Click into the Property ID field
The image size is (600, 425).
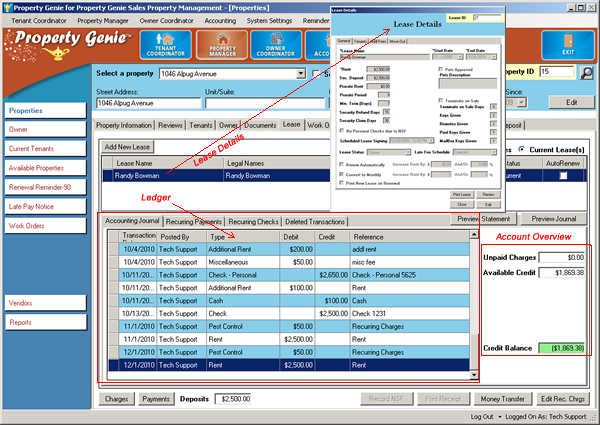[557, 72]
